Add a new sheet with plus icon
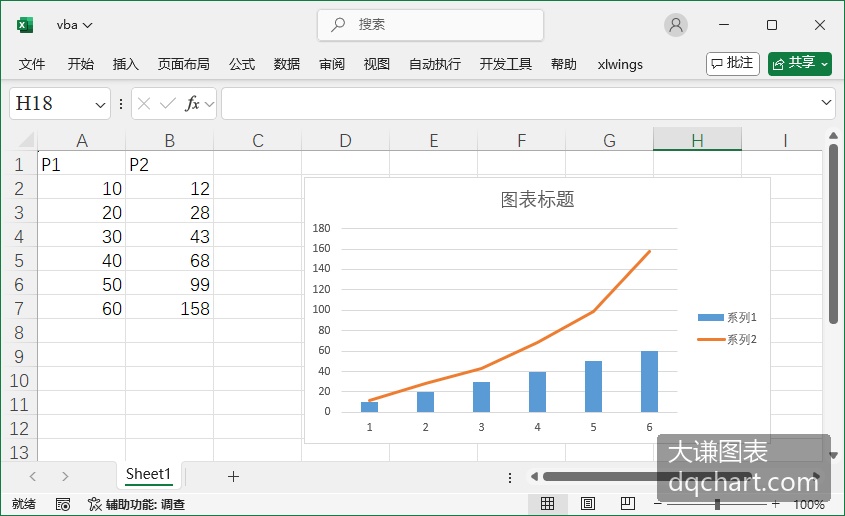This screenshot has width=845, height=516. pos(233,476)
